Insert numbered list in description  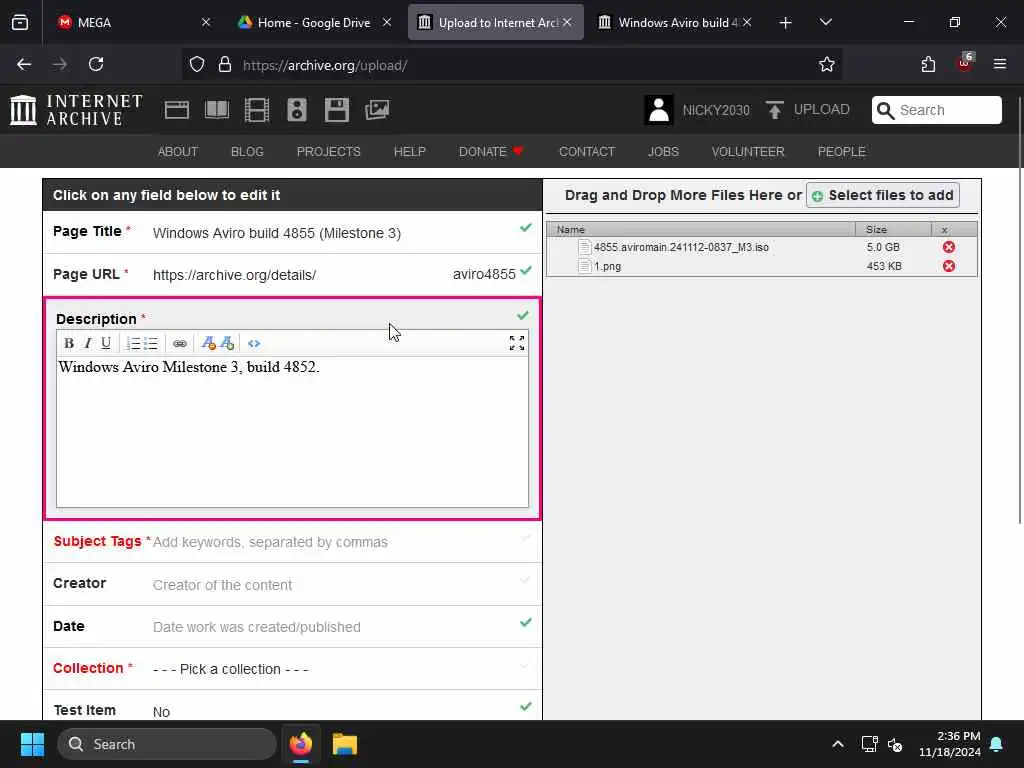click(133, 344)
